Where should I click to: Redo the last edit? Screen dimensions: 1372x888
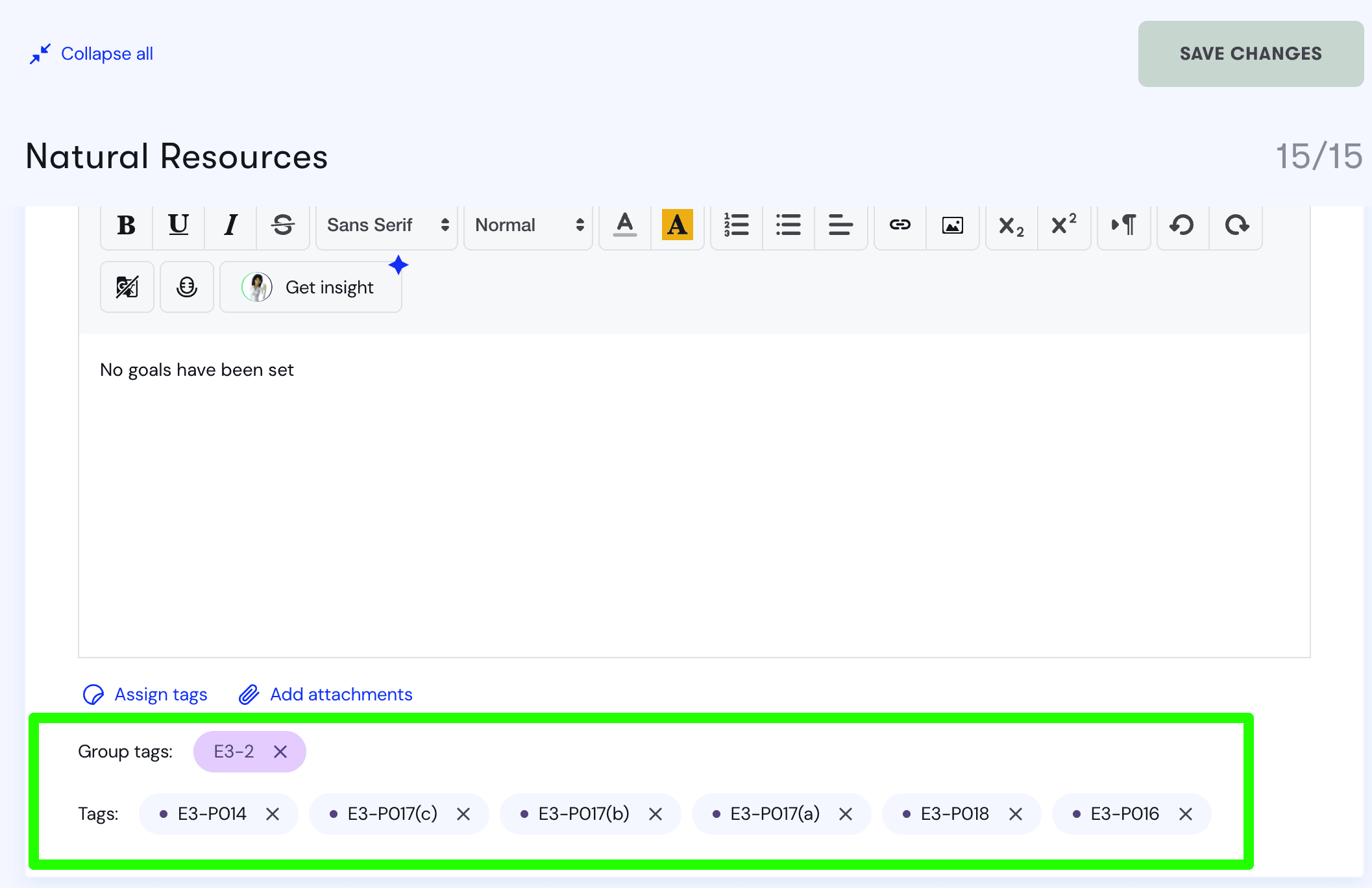pyautogui.click(x=1236, y=225)
